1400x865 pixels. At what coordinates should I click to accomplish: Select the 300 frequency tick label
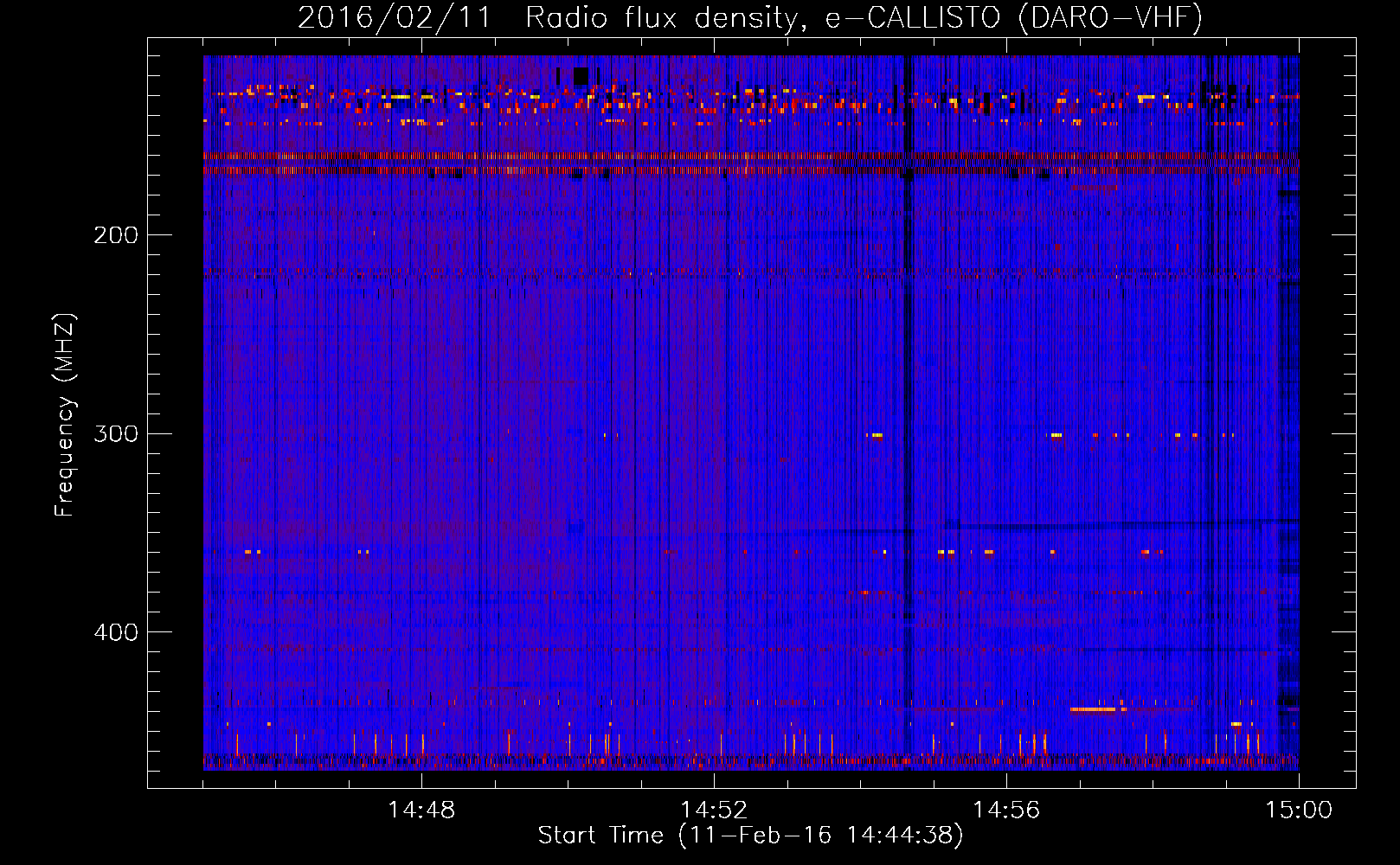(x=116, y=434)
